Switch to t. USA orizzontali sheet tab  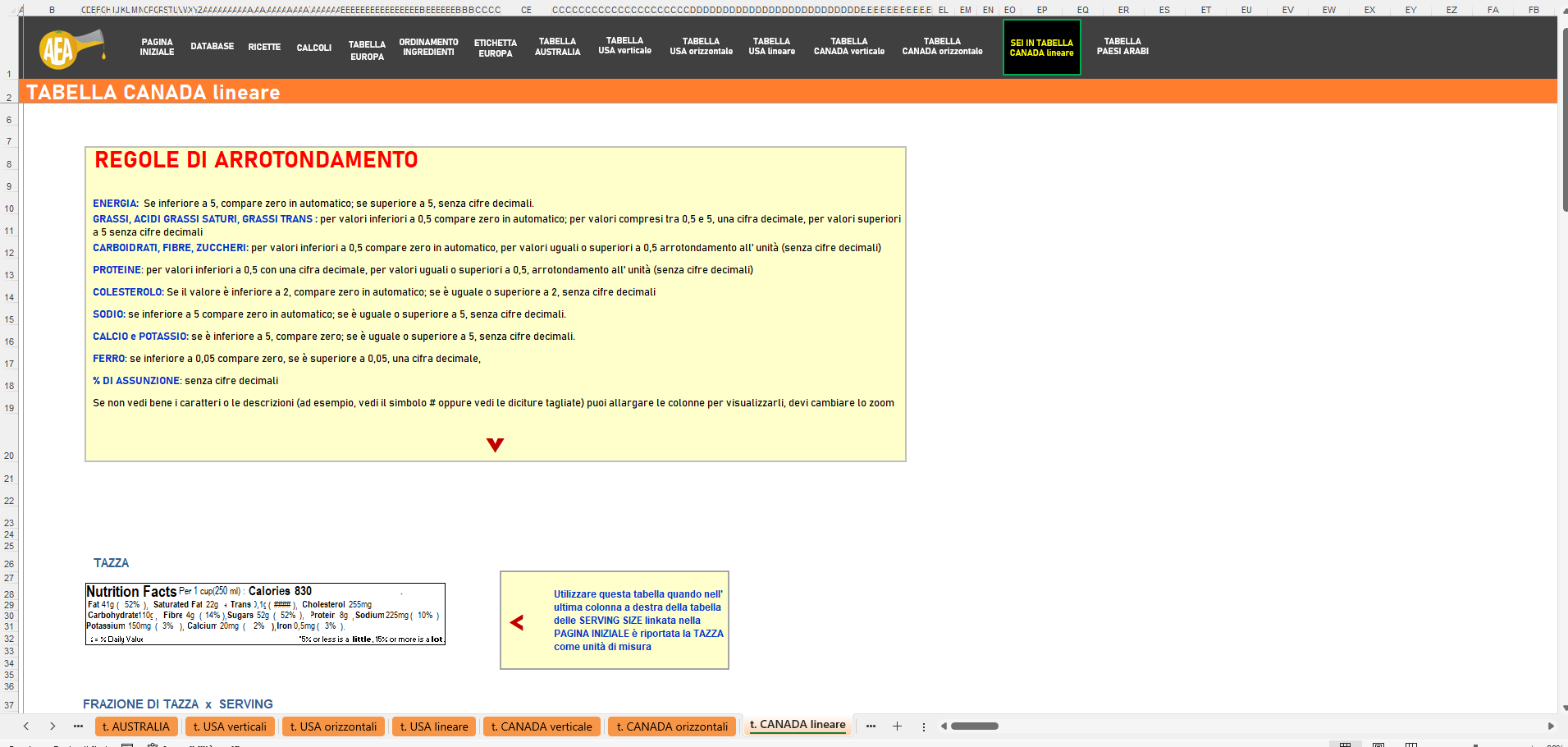[x=333, y=726]
